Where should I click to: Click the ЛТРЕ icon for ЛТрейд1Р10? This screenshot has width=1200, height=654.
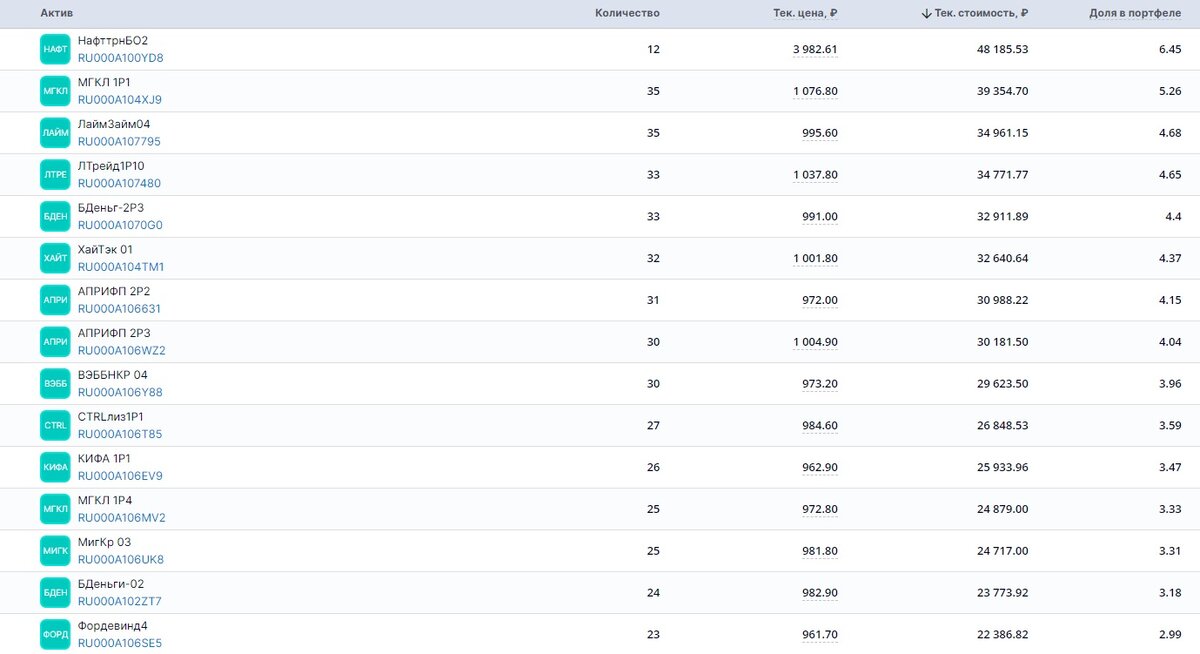[x=55, y=175]
